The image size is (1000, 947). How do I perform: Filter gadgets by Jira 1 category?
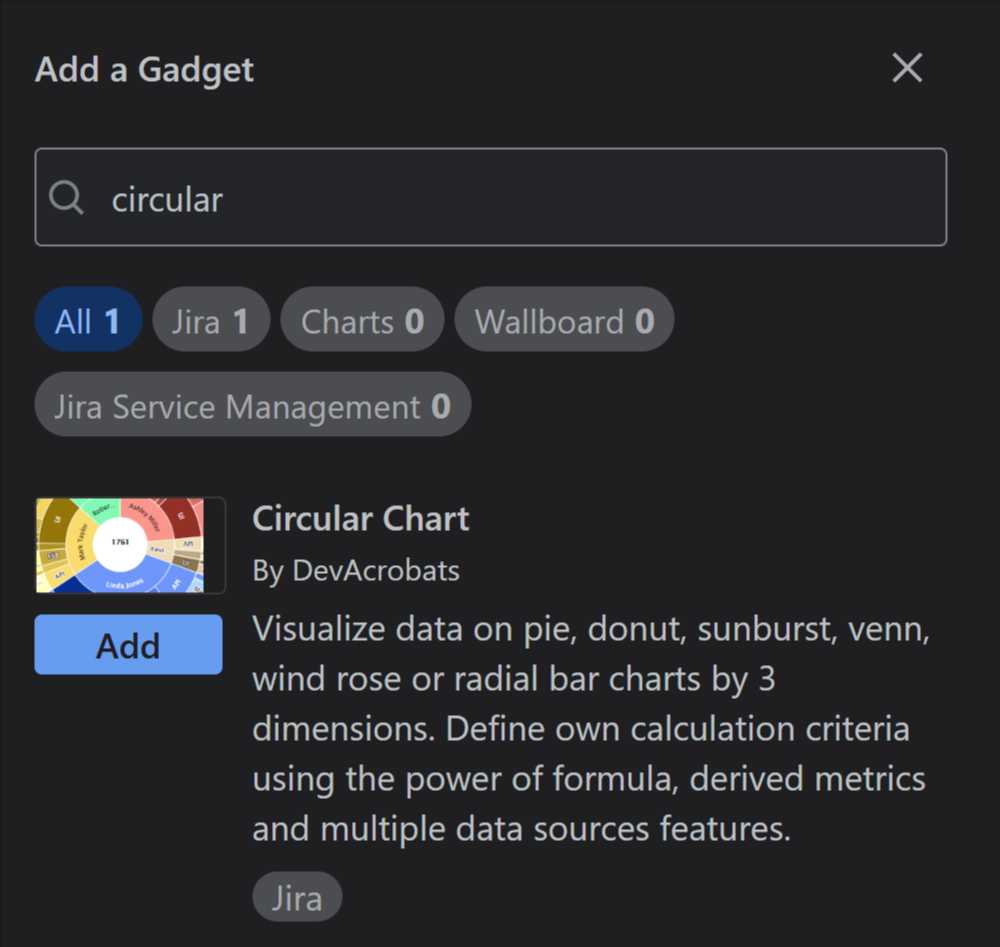[x=211, y=319]
